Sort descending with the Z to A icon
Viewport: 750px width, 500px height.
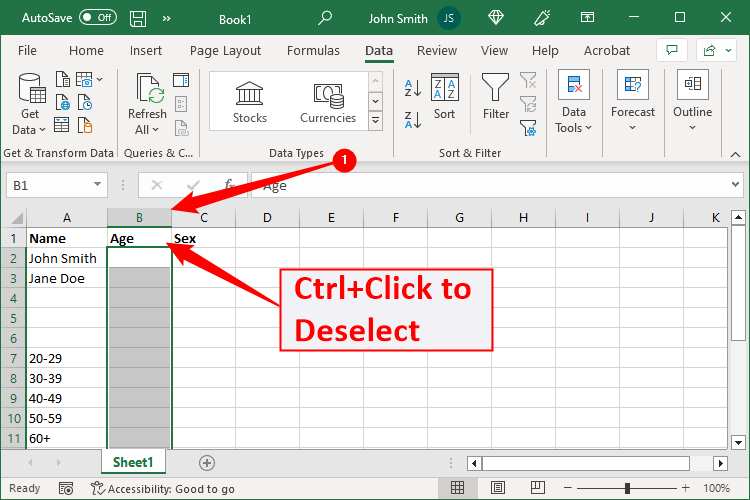pyautogui.click(x=413, y=119)
